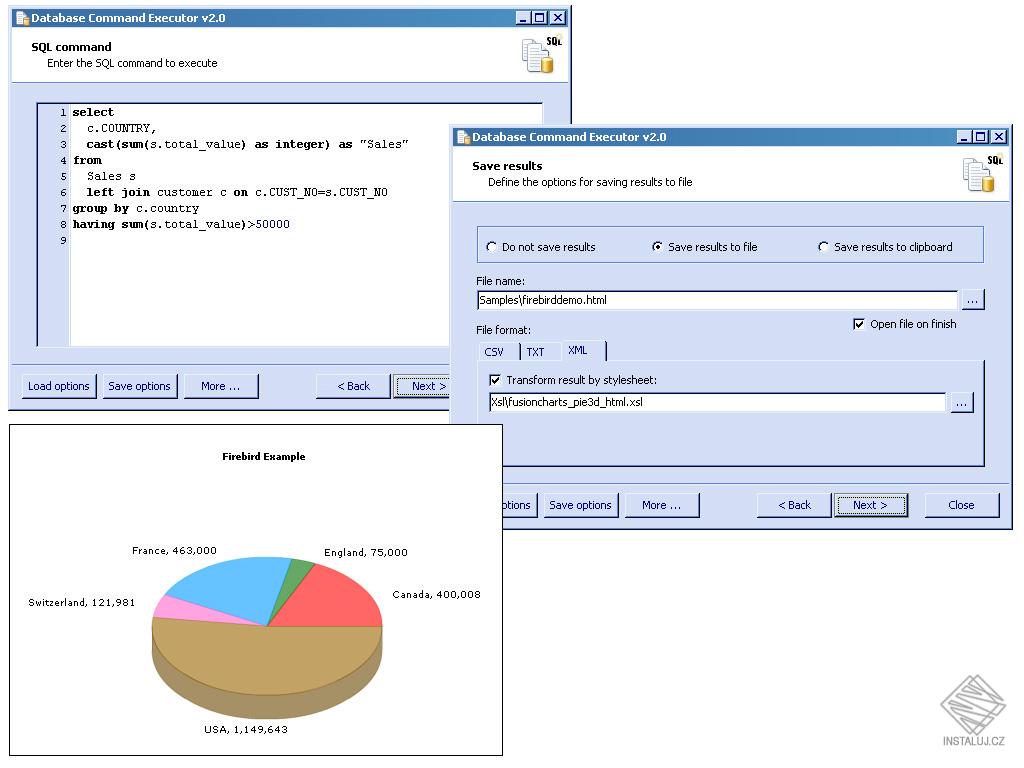Viewport: 1024px width, 768px height.
Task: Click the SQL icon in the Save results header
Action: [x=978, y=174]
